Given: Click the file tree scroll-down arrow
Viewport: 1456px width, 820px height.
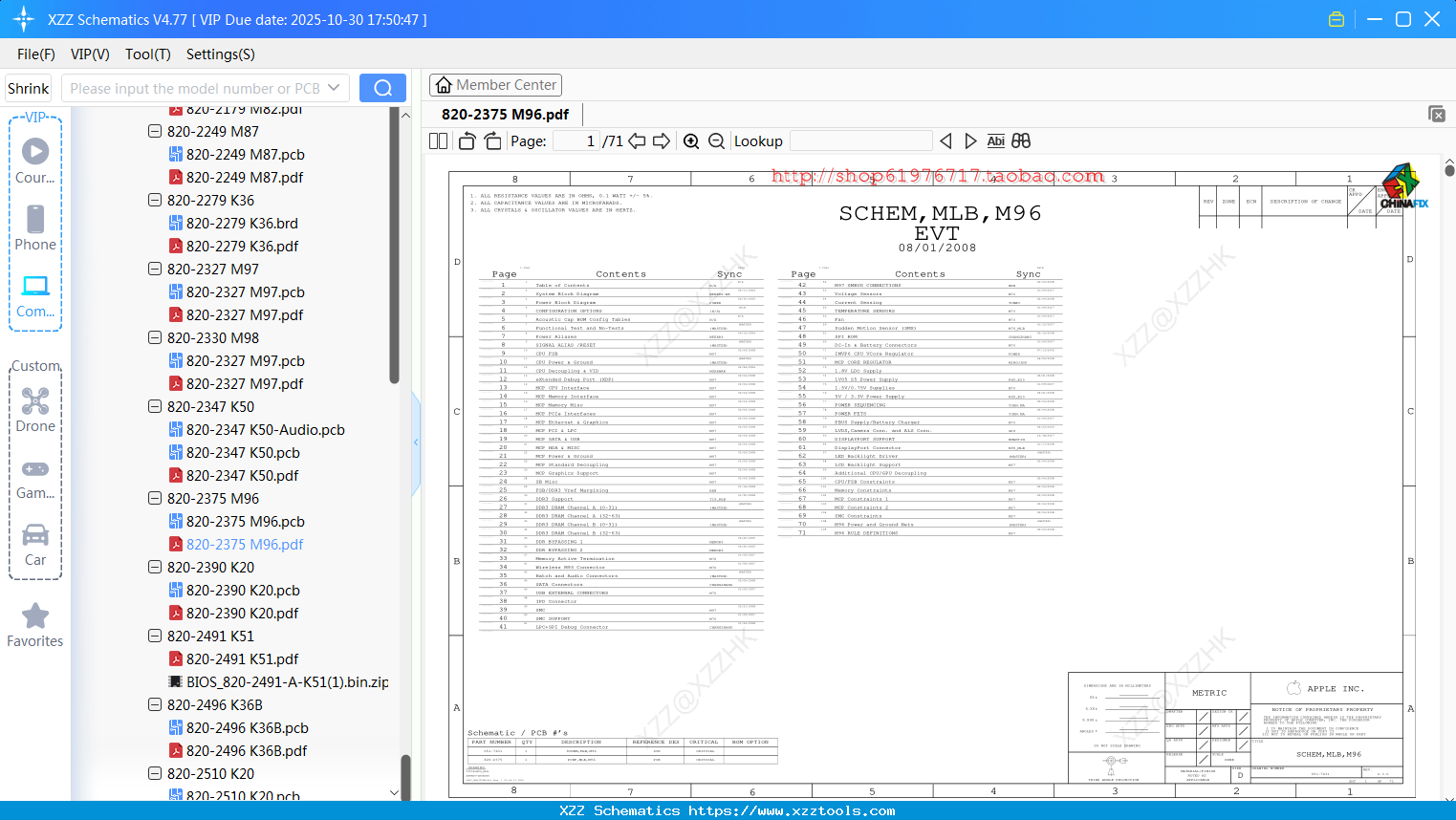Looking at the screenshot, I should point(394,792).
